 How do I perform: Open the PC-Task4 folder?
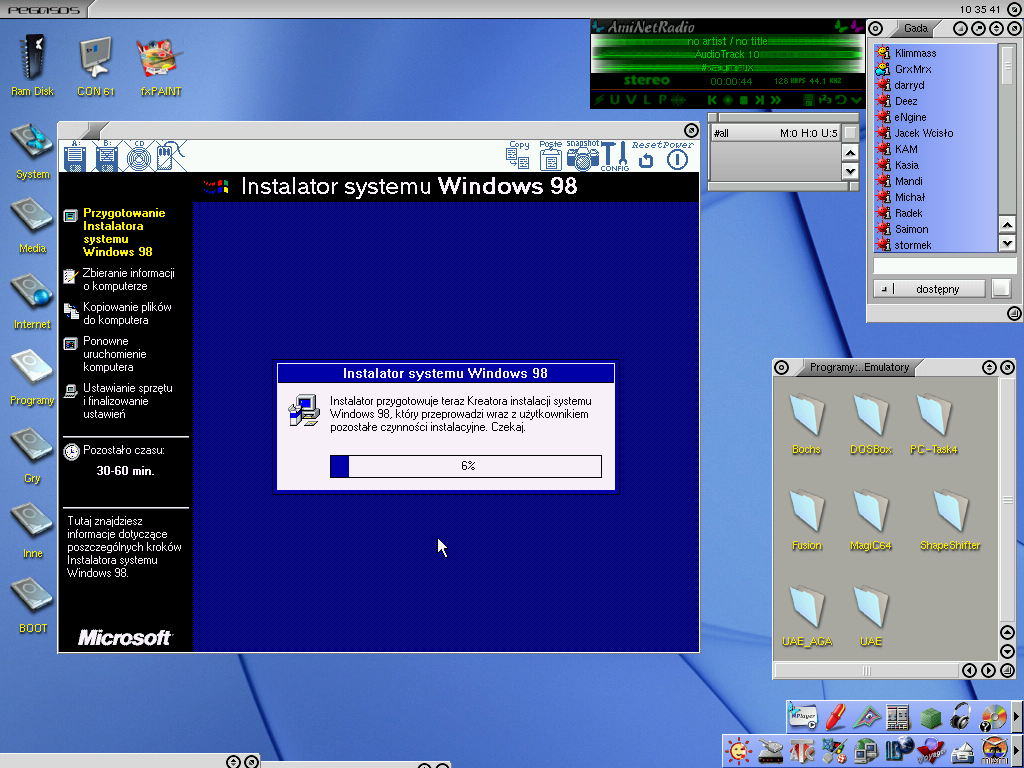934,423
